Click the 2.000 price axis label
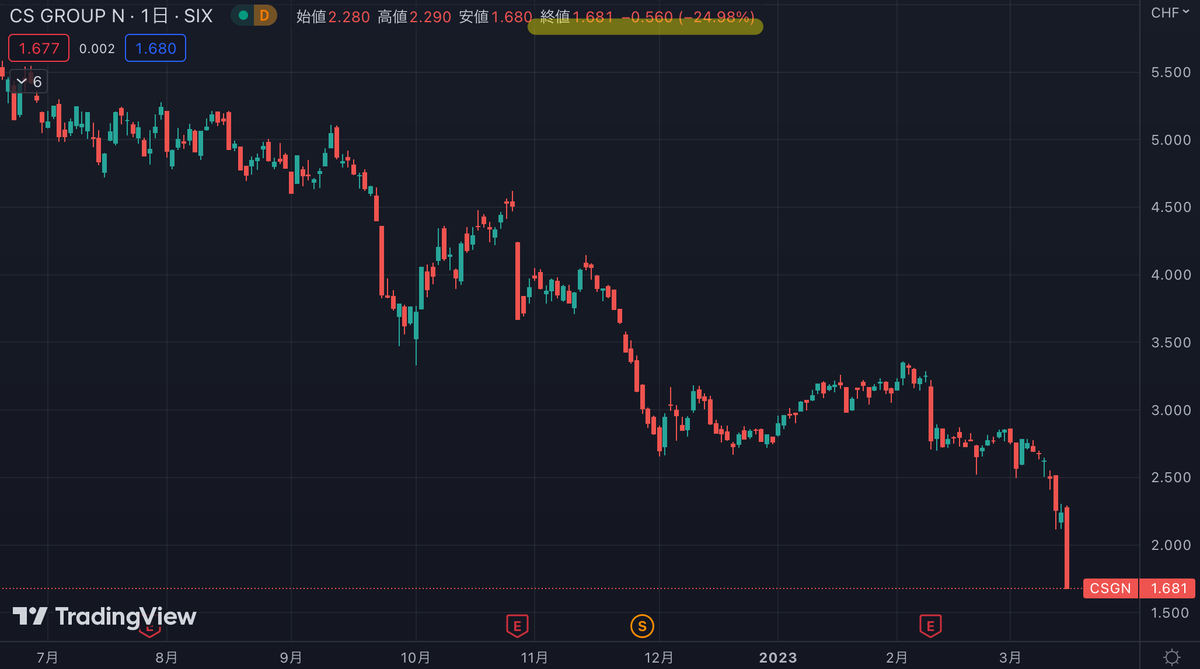Image resolution: width=1200 pixels, height=669 pixels. [x=1171, y=545]
